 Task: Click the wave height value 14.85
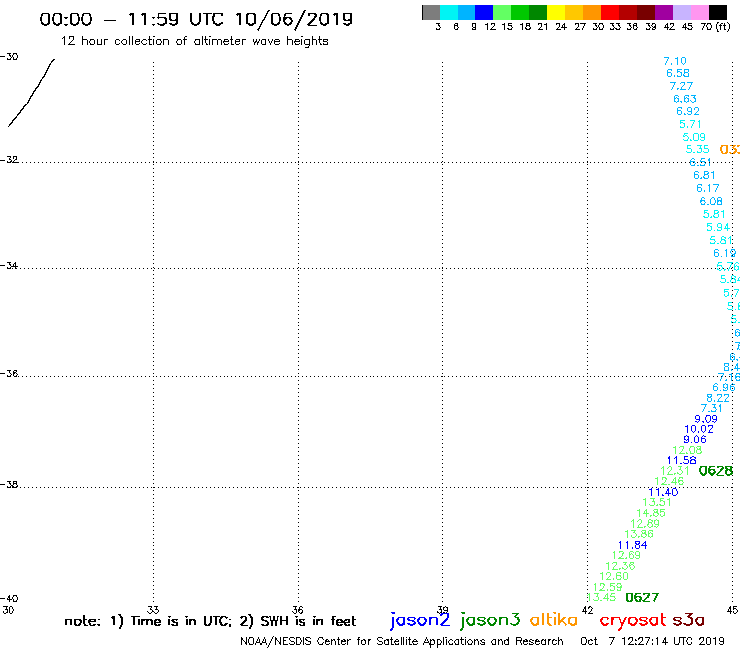click(x=651, y=513)
